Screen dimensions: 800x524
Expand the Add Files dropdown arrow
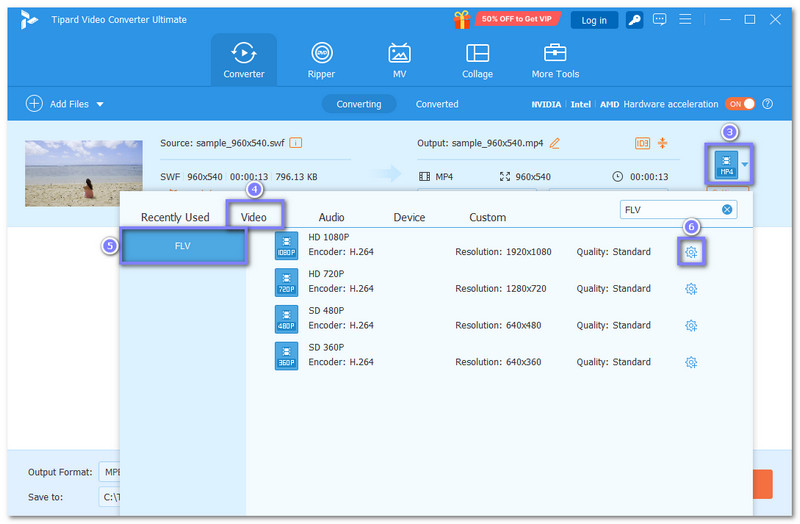(100, 104)
